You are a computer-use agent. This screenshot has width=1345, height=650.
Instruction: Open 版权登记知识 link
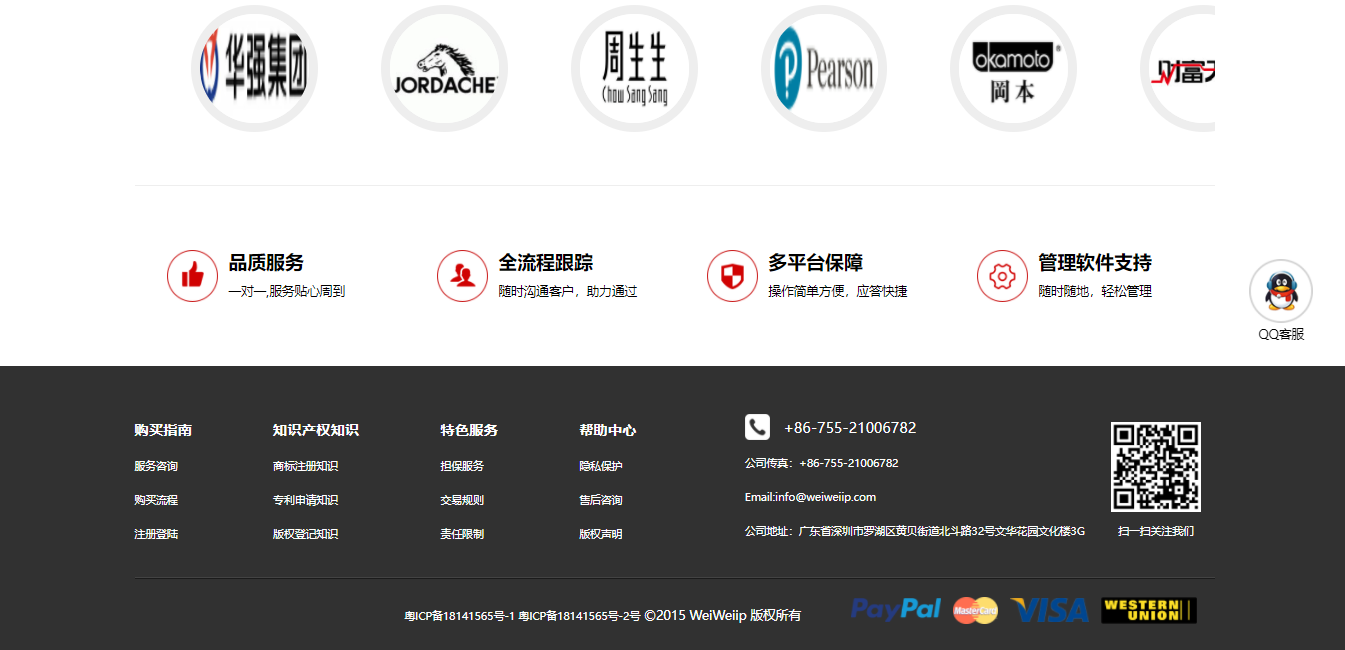[305, 534]
